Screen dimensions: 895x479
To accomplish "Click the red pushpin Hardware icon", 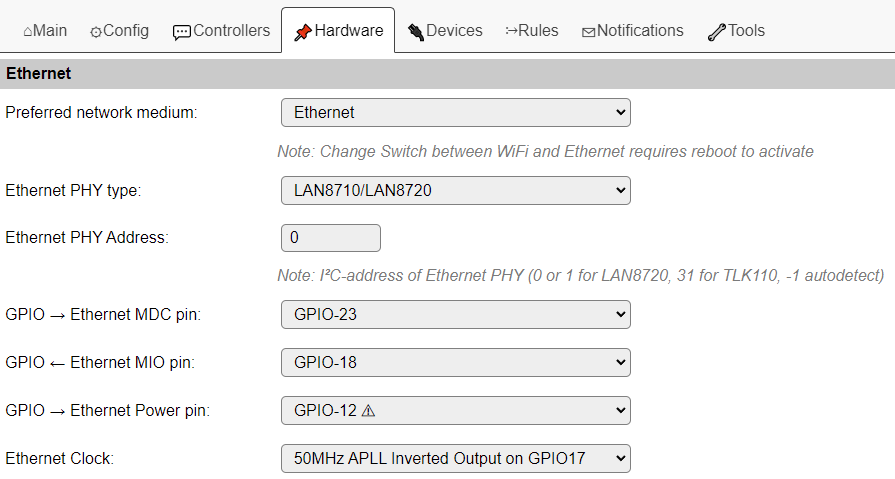I will point(302,31).
